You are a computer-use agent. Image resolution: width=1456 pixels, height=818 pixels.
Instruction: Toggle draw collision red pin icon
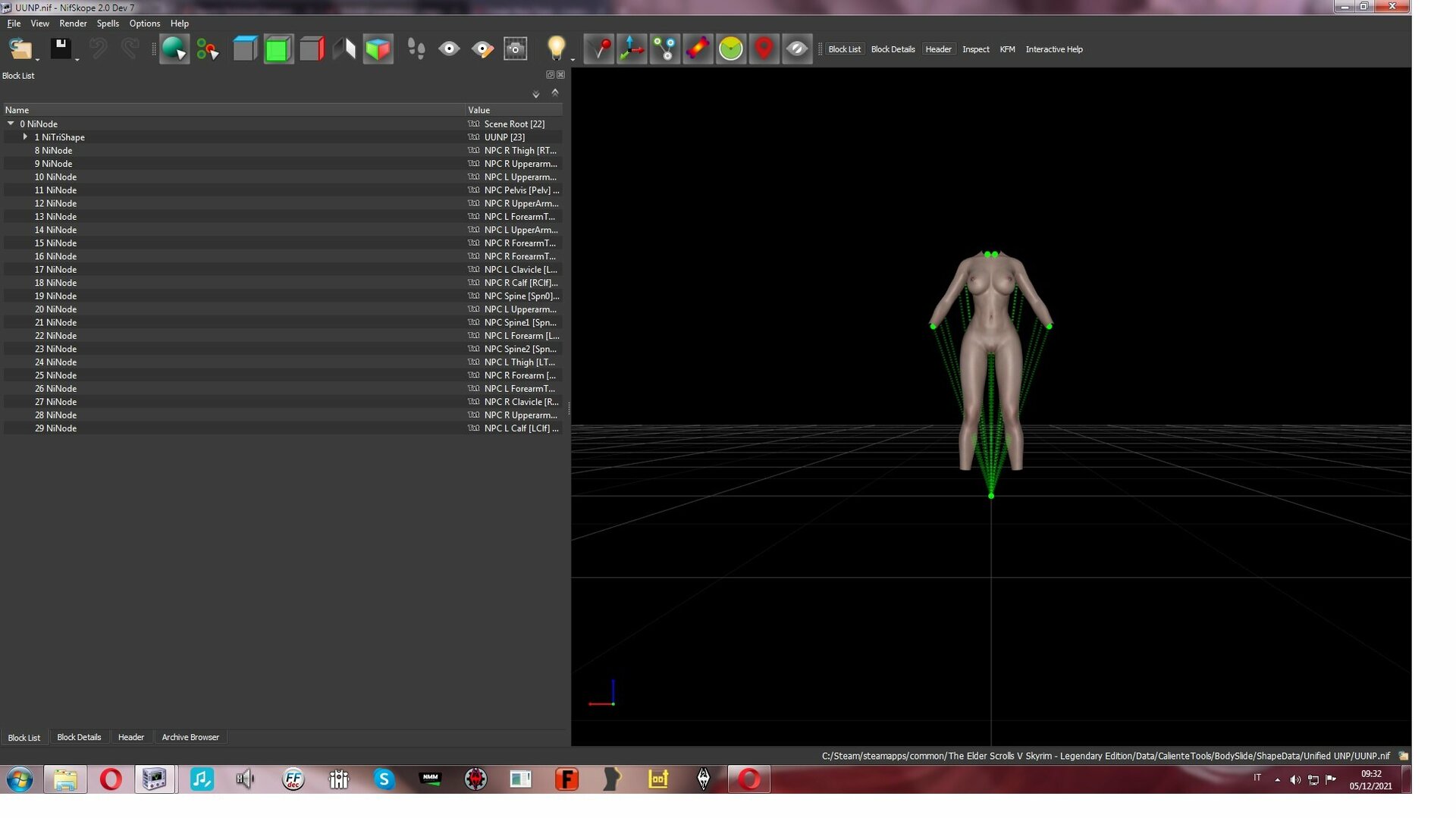(599, 49)
